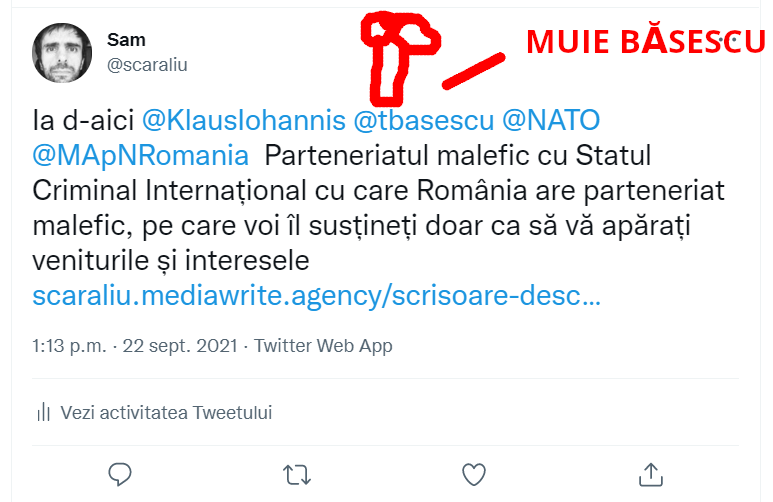773x502 pixels.
Task: Click the bar chart analytics icon
Action: point(43,412)
